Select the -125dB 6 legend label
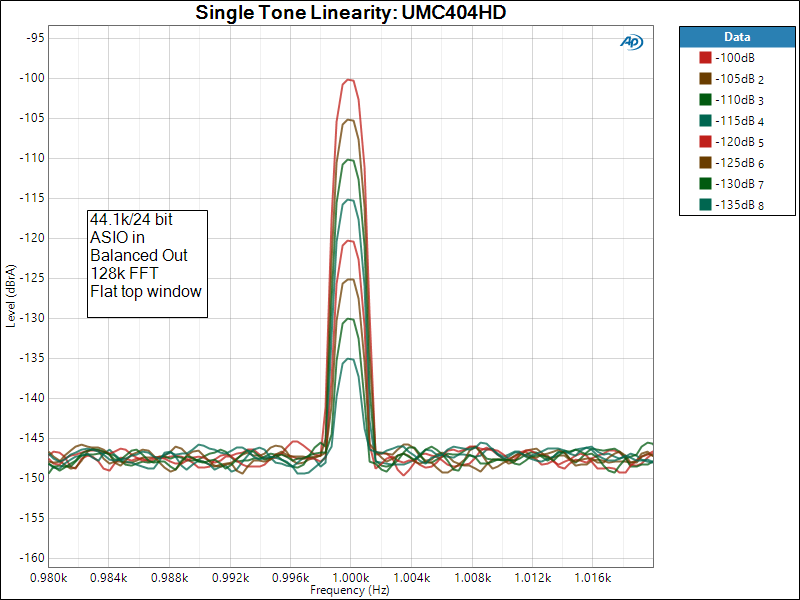 pos(739,163)
